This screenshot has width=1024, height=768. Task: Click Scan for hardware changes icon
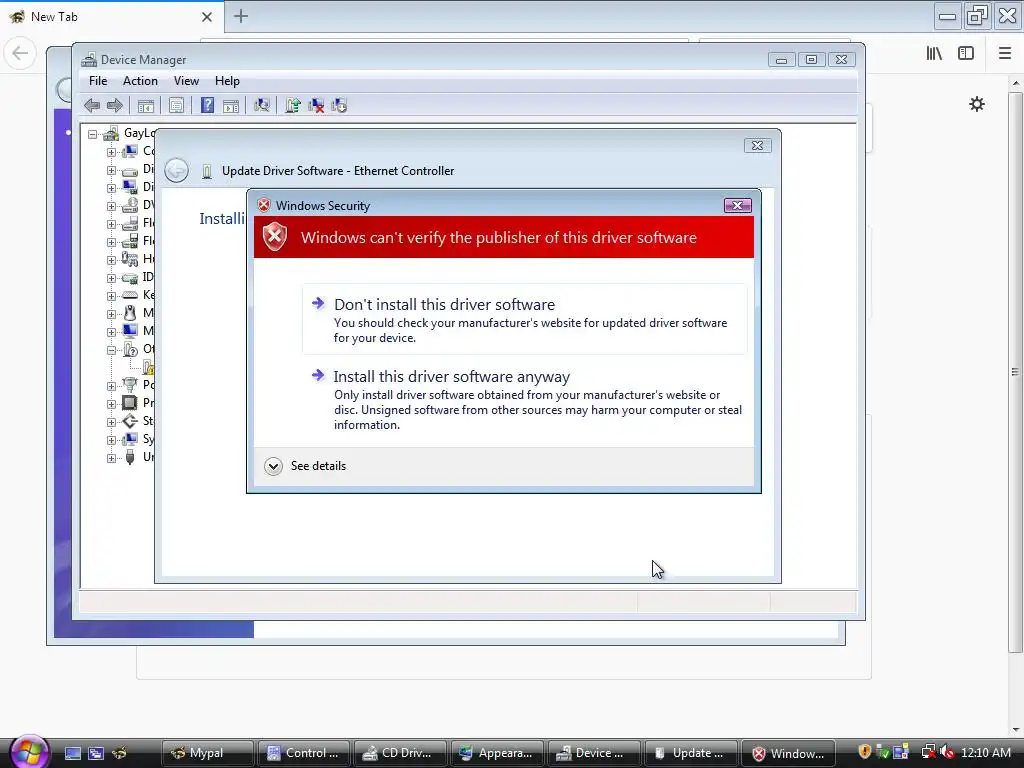[x=262, y=105]
